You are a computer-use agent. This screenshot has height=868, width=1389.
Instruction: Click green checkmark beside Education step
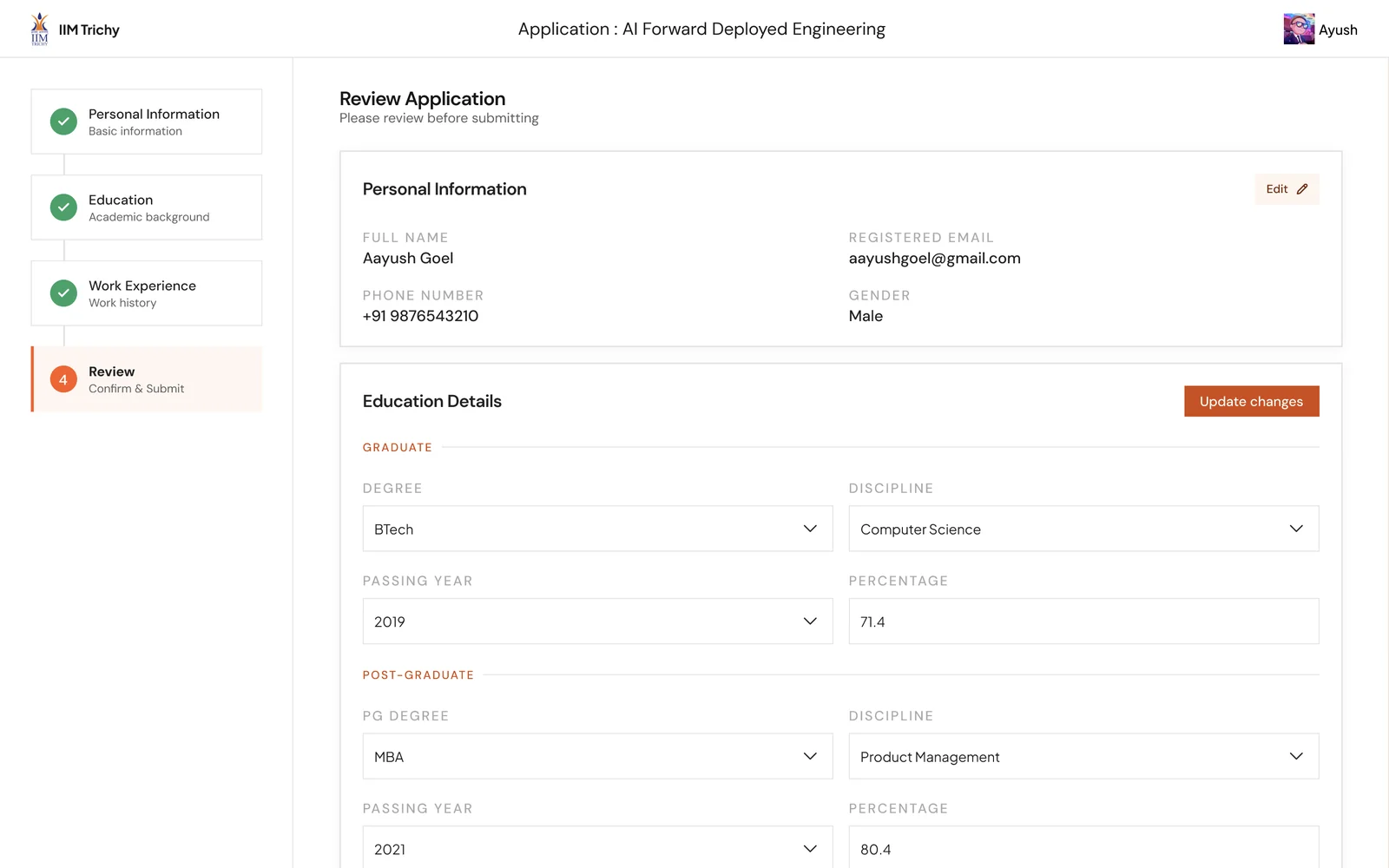pos(63,207)
